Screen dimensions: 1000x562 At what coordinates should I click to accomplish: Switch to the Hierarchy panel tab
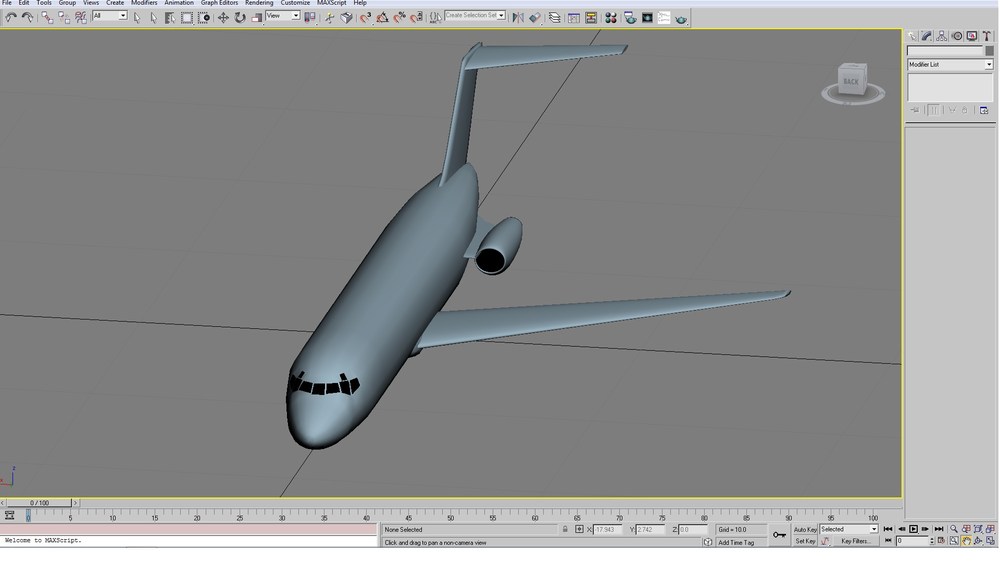point(942,36)
